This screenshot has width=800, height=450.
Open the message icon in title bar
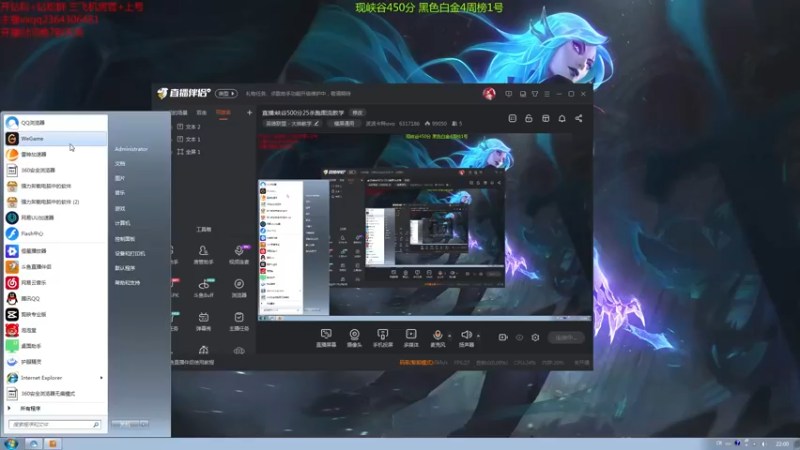tap(509, 94)
